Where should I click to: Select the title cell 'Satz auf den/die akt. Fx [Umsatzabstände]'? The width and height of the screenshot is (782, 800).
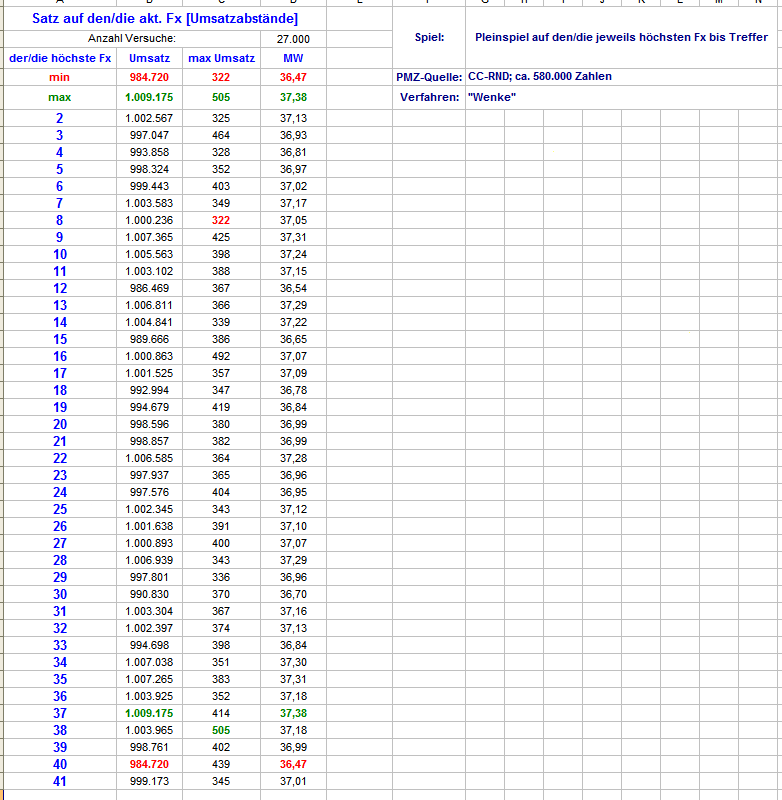click(165, 19)
